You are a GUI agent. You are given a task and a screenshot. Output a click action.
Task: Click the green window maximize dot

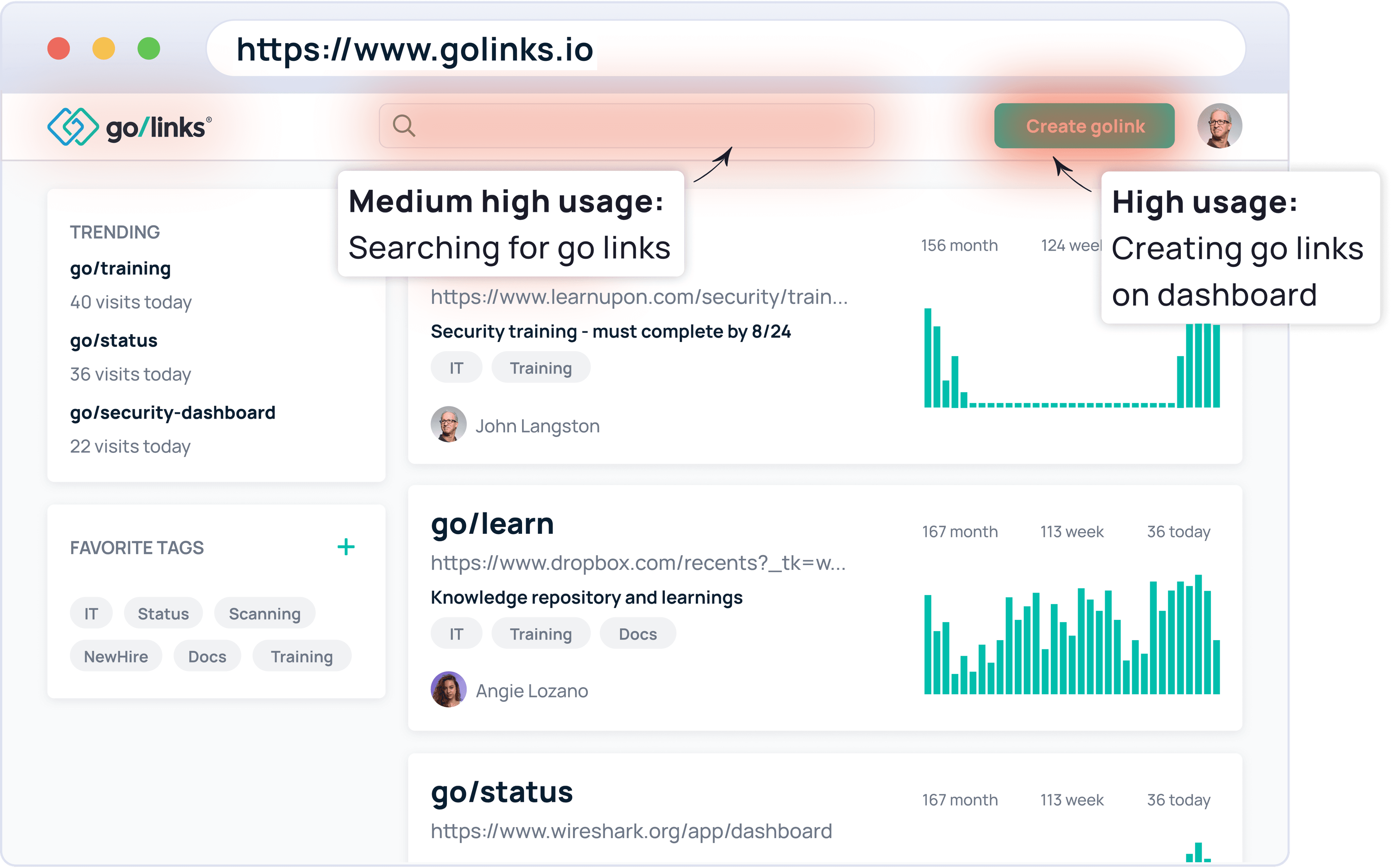[x=149, y=48]
